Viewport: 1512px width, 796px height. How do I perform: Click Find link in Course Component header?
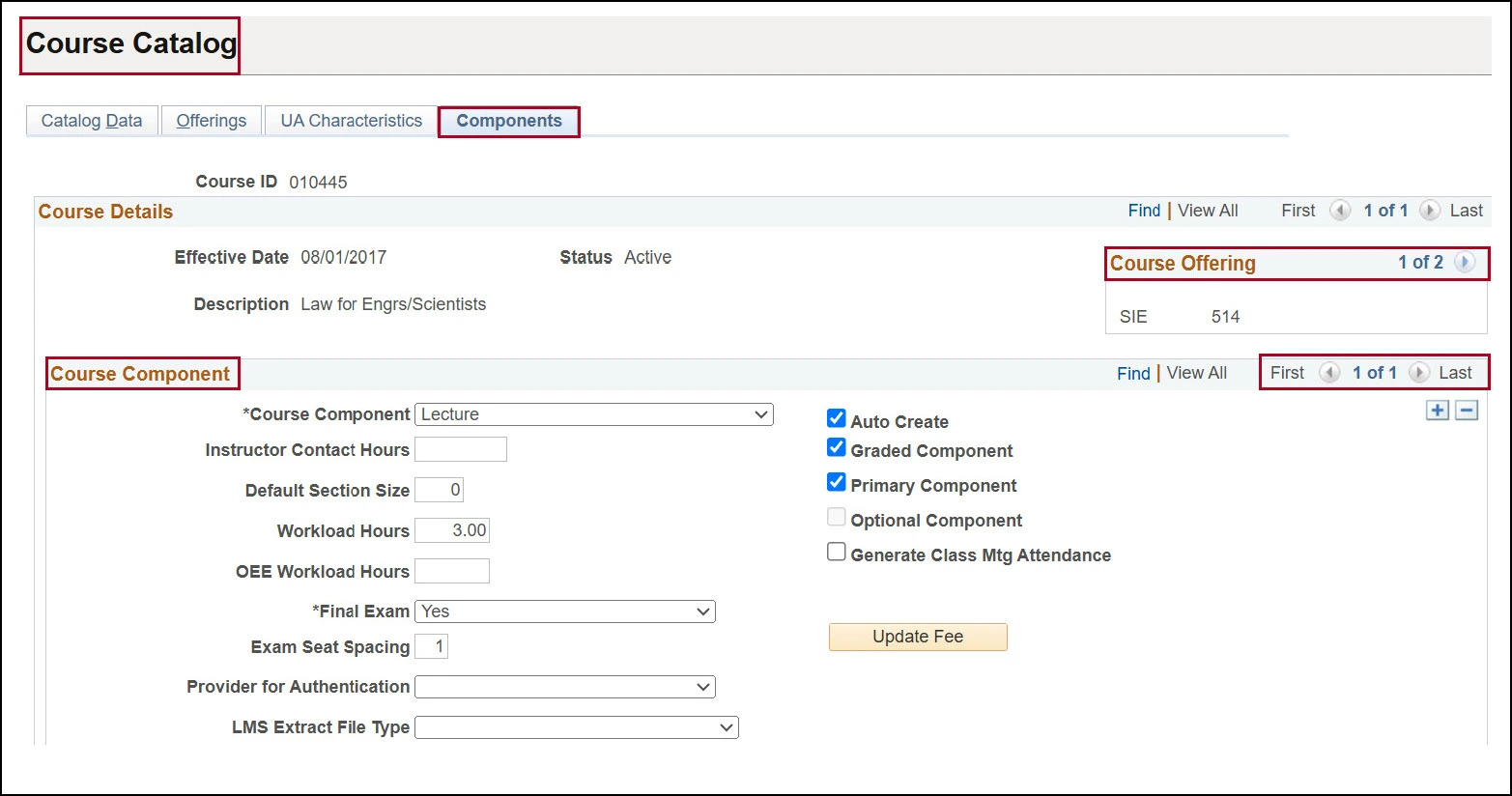1133,373
